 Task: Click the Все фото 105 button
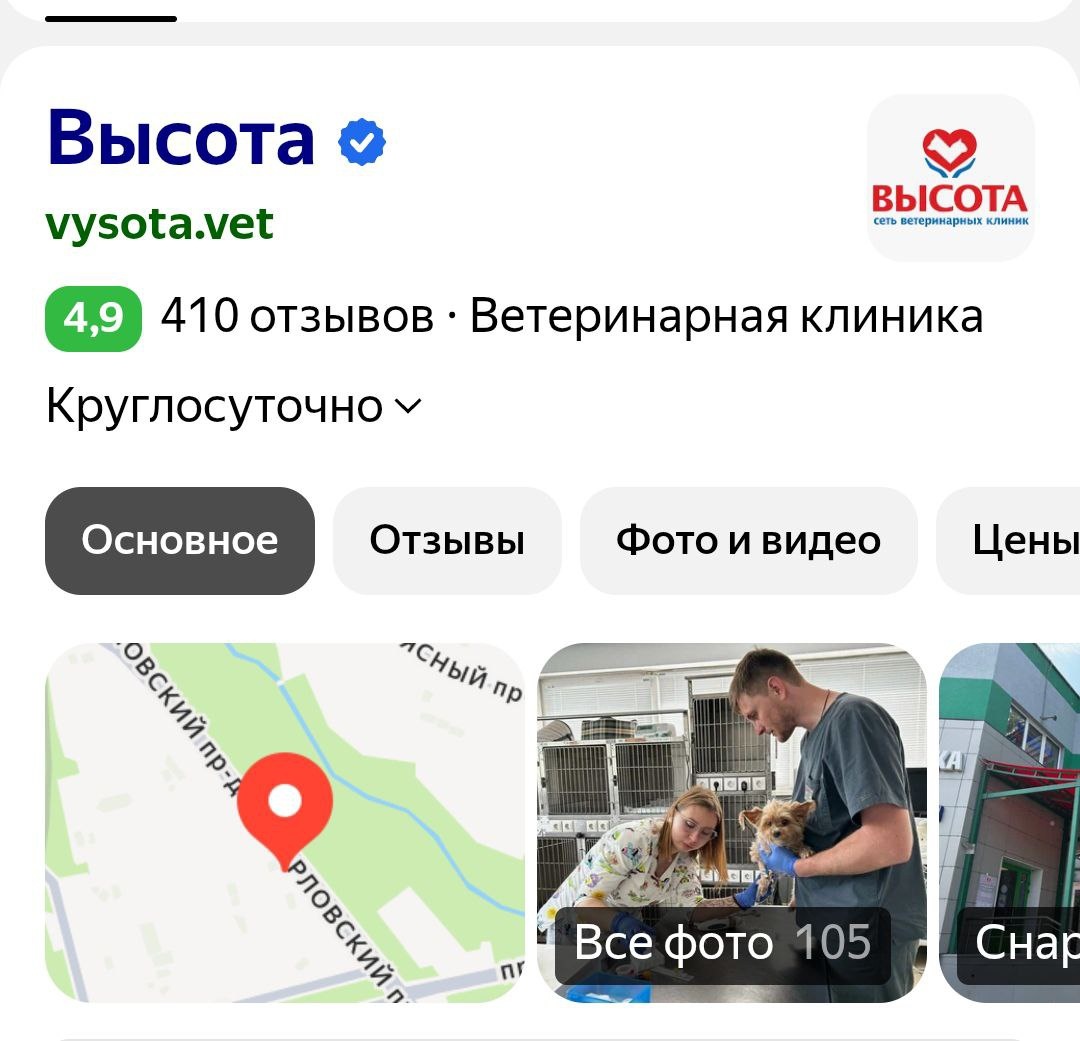click(723, 942)
